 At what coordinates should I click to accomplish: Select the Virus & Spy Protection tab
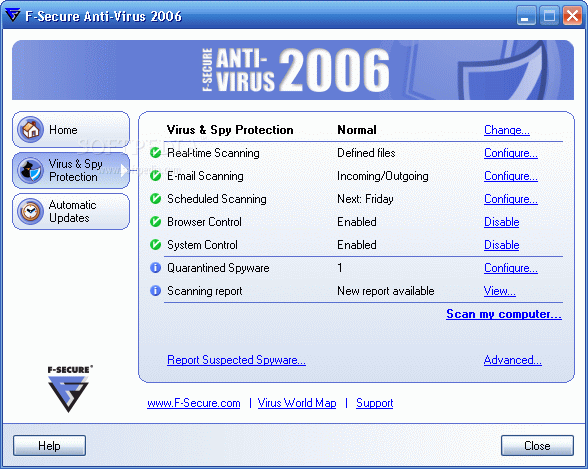coord(71,171)
